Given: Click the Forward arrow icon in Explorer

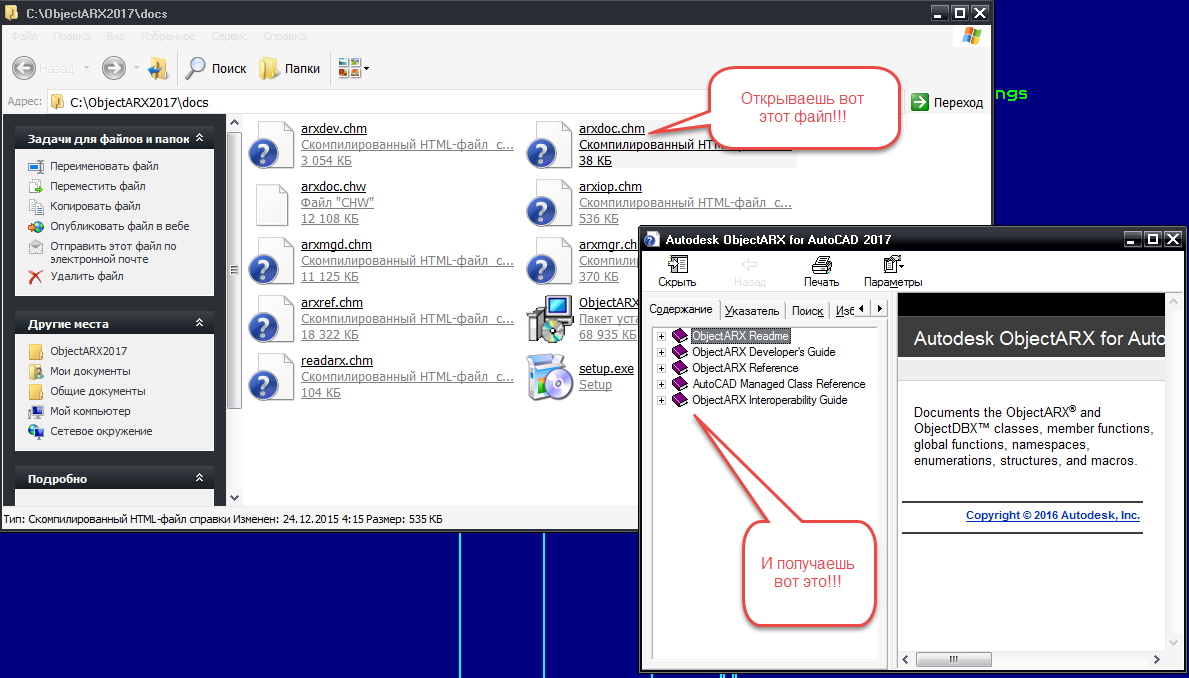Looking at the screenshot, I should (x=113, y=68).
